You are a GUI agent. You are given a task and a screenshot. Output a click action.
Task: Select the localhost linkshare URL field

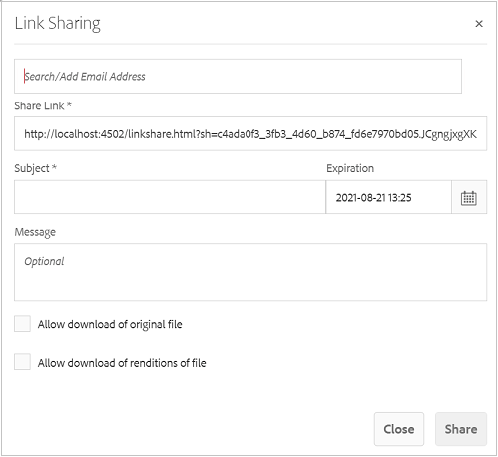250,134
